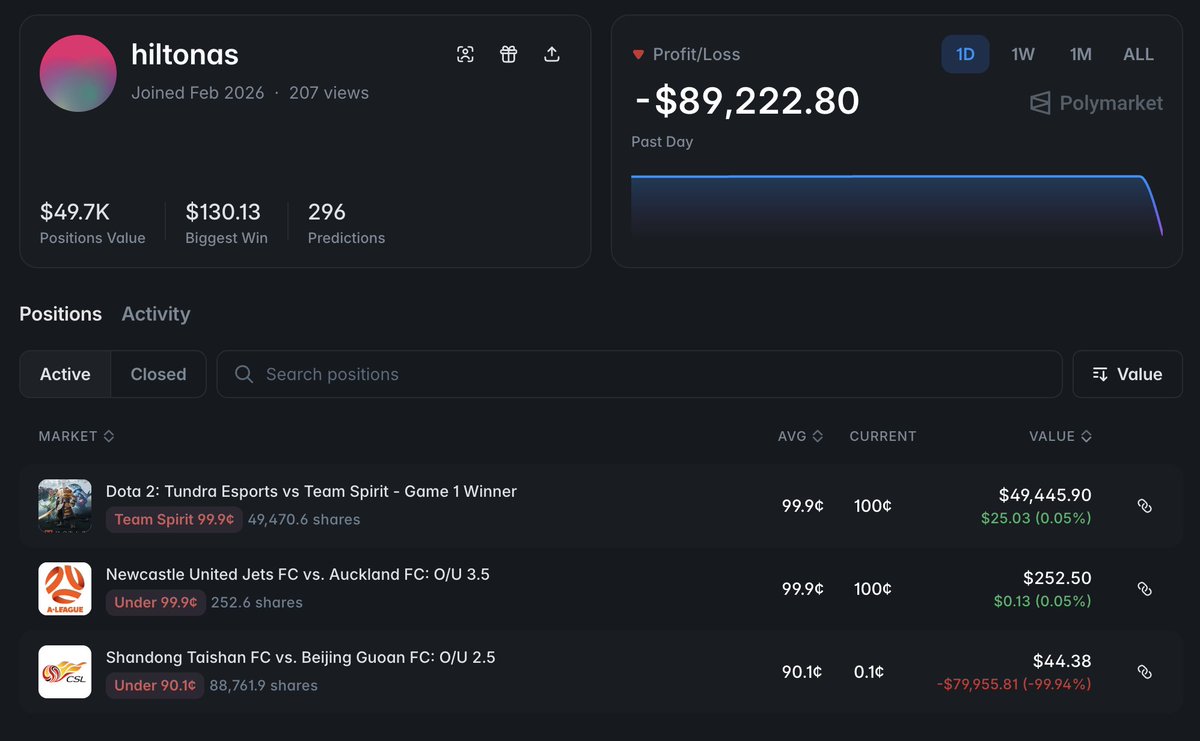This screenshot has height=741, width=1200.
Task: Click the -$89,222.80 profit/loss amount
Action: point(746,101)
